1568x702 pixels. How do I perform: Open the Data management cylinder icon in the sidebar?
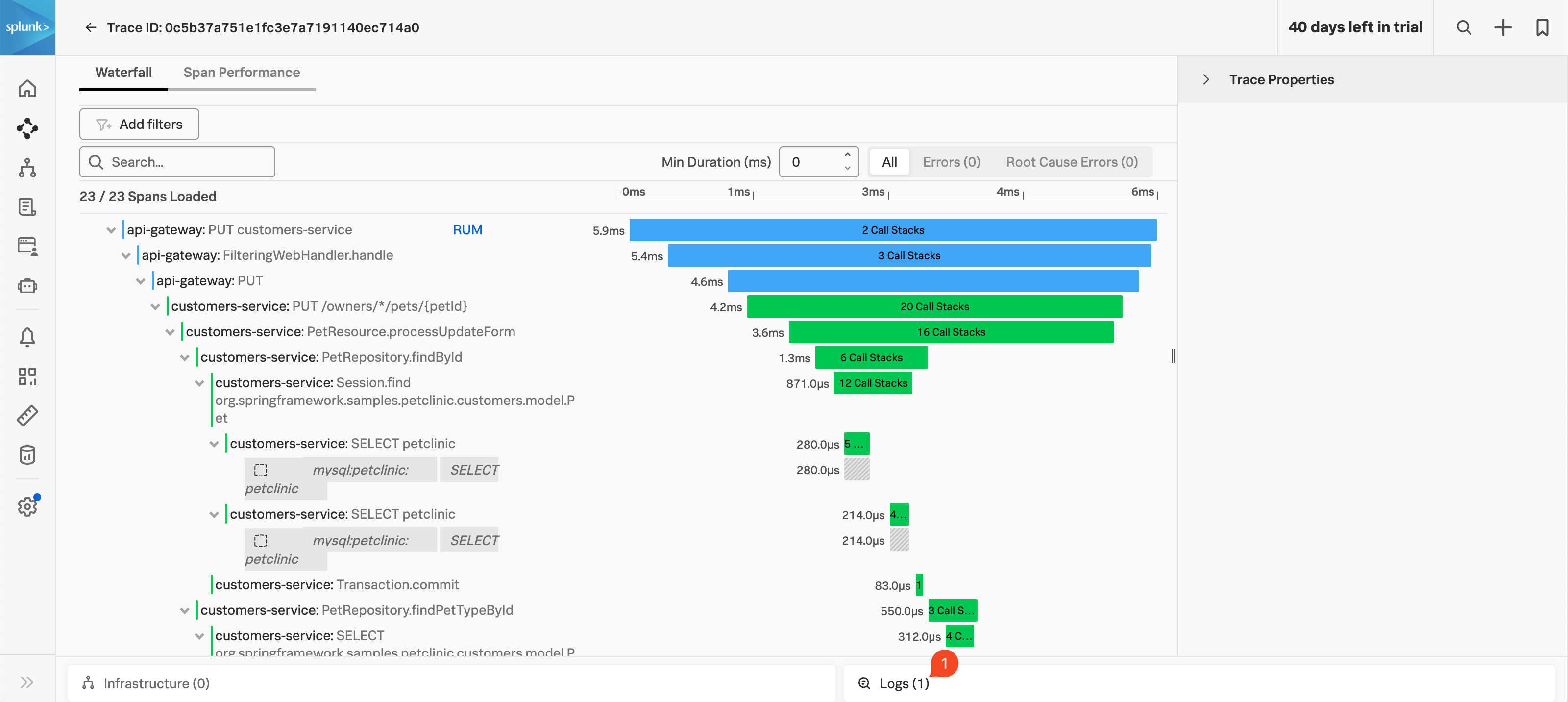(27, 455)
